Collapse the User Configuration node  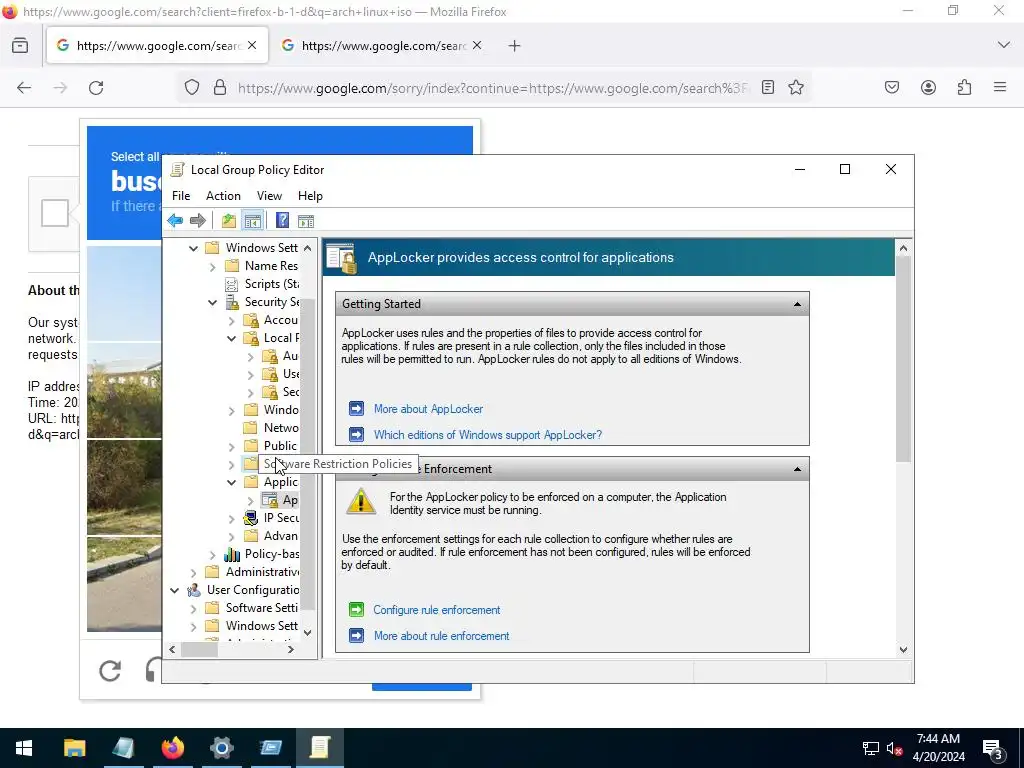tap(174, 590)
